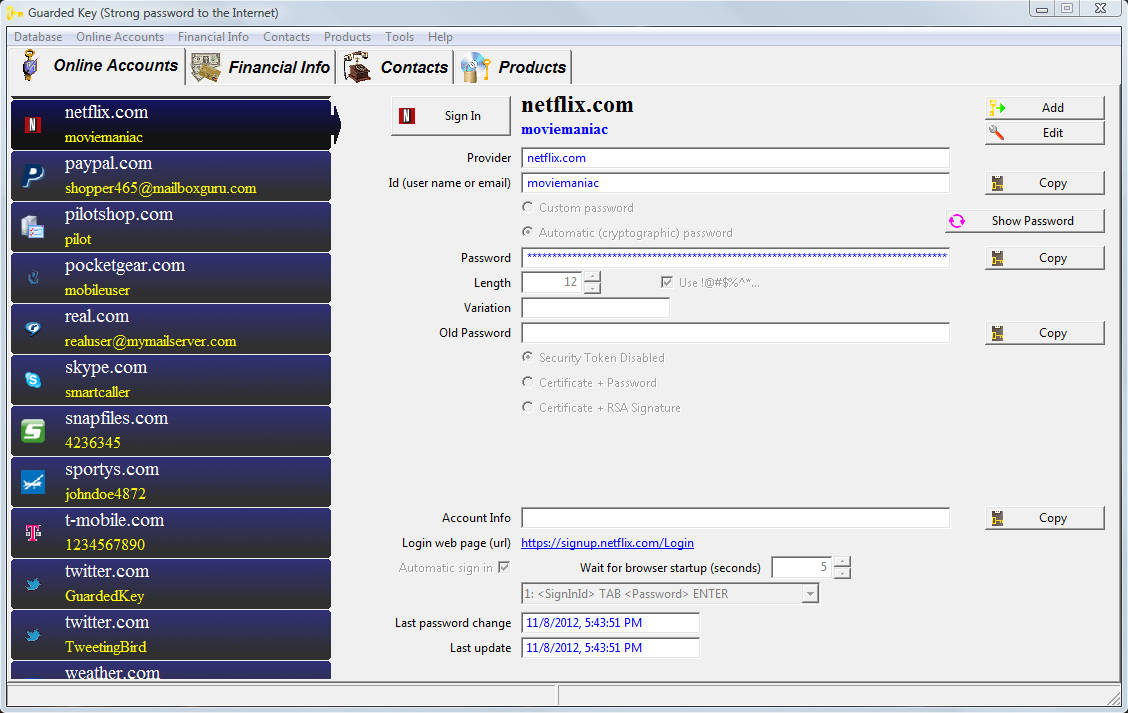Click the wrench icon on Edit button

[996, 132]
